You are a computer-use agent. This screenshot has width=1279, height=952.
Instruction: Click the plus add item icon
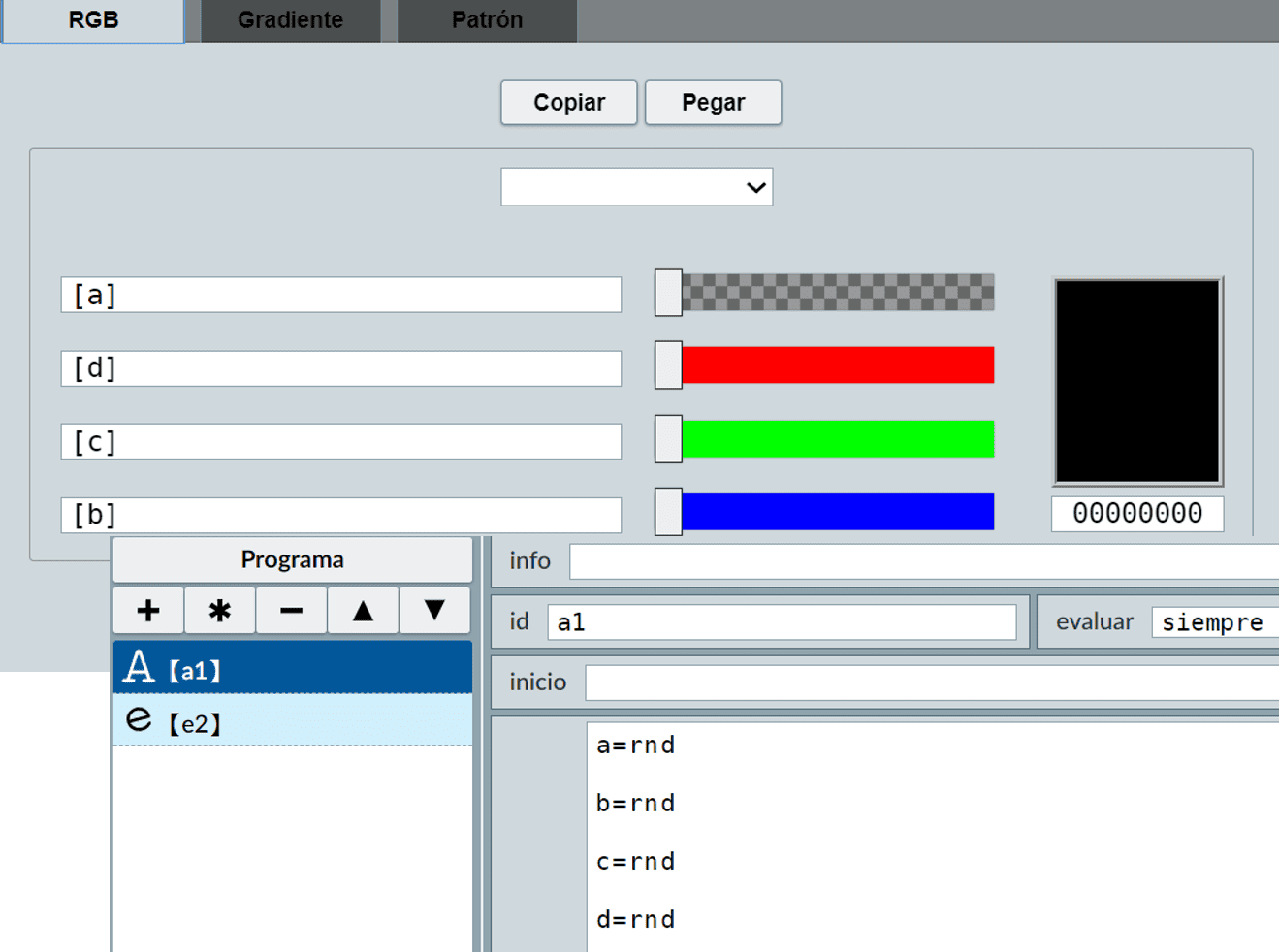(148, 611)
